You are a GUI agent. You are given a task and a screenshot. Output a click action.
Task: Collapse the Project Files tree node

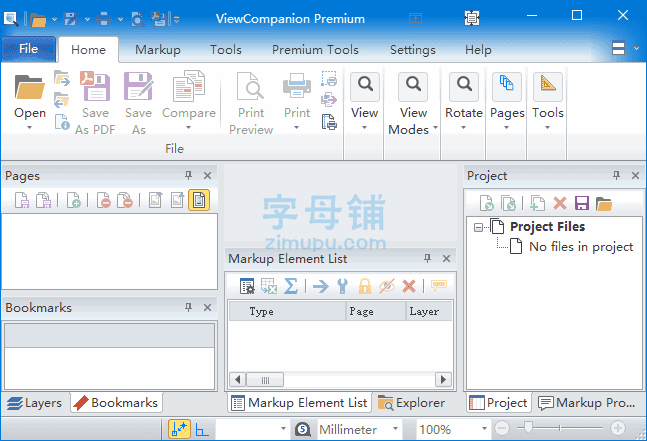tap(478, 227)
